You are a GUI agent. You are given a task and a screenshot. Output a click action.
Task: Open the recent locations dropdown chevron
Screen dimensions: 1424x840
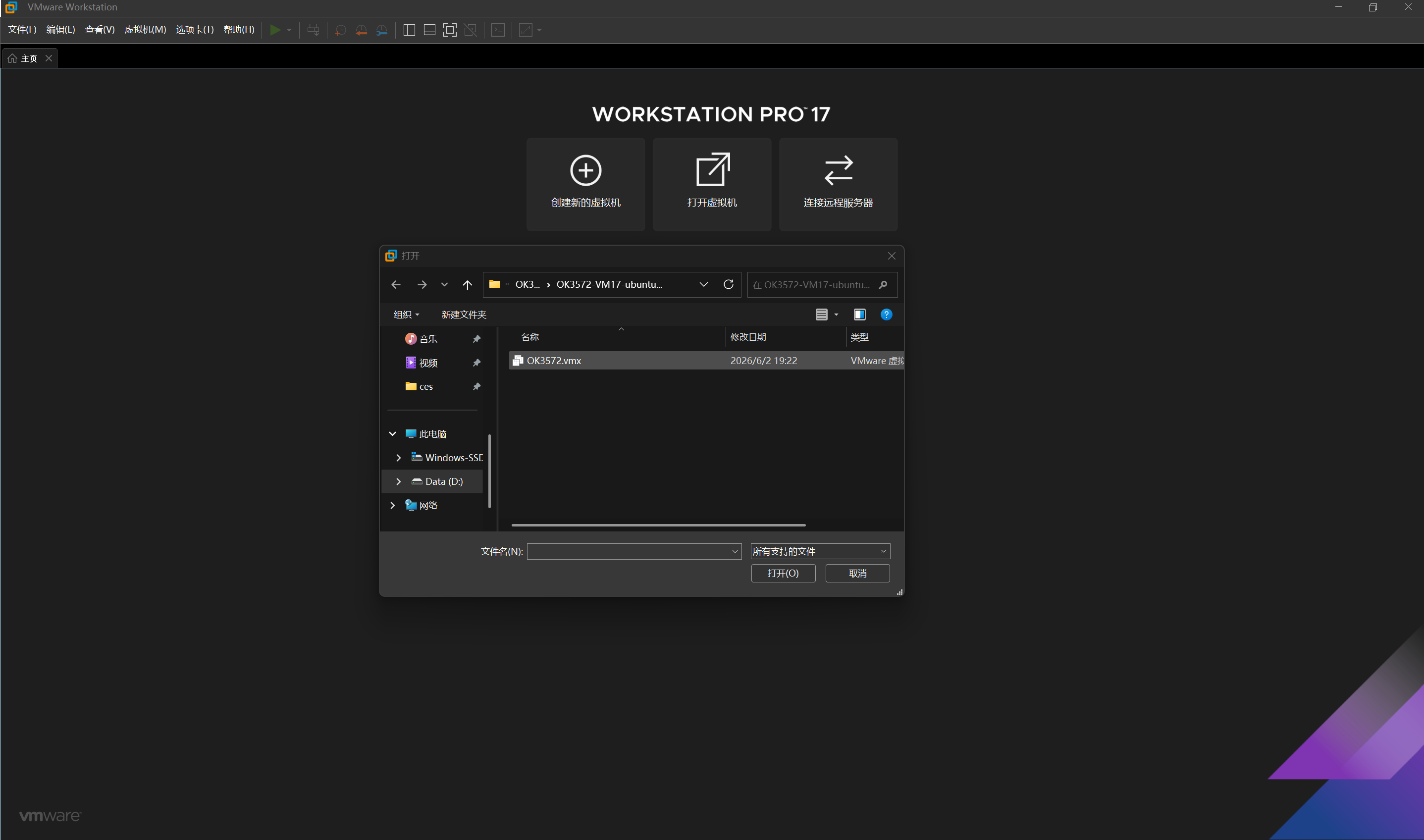(x=444, y=285)
